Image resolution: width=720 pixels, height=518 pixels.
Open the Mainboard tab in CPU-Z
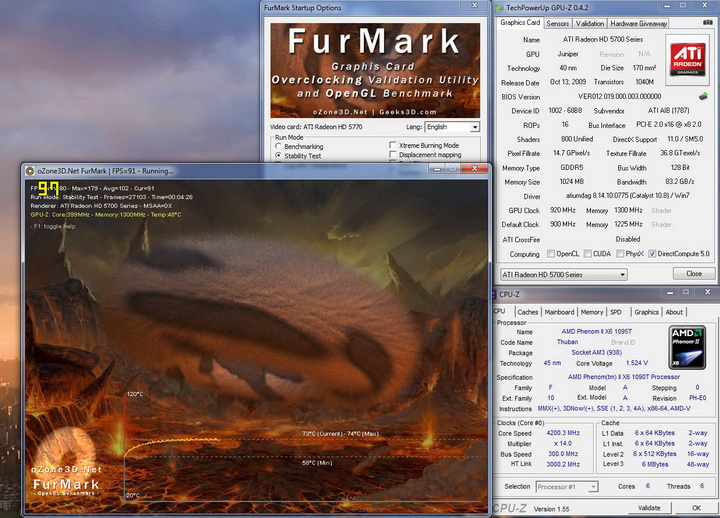point(559,312)
